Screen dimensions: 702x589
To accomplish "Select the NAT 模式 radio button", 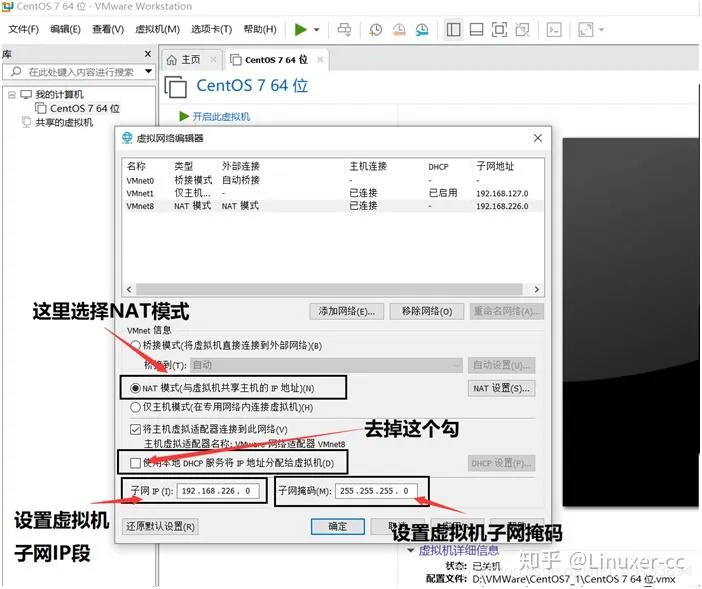I will 136,387.
